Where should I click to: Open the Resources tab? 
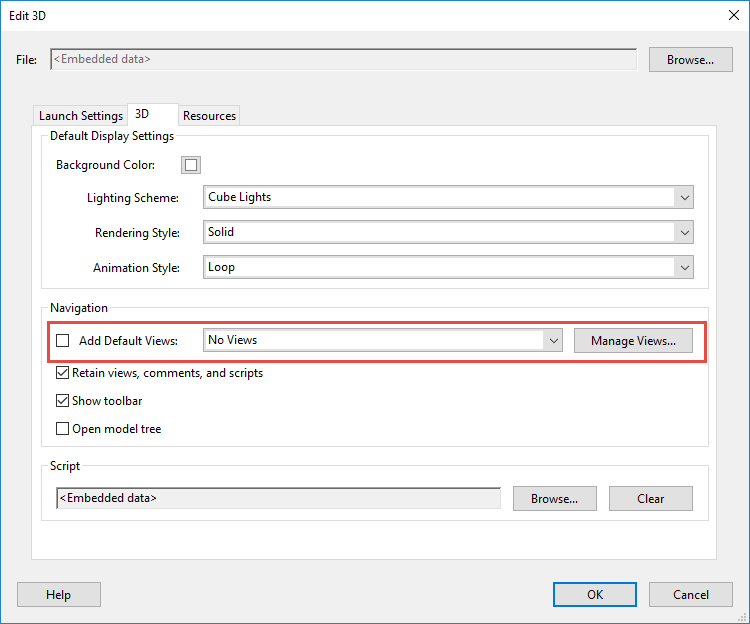click(209, 116)
